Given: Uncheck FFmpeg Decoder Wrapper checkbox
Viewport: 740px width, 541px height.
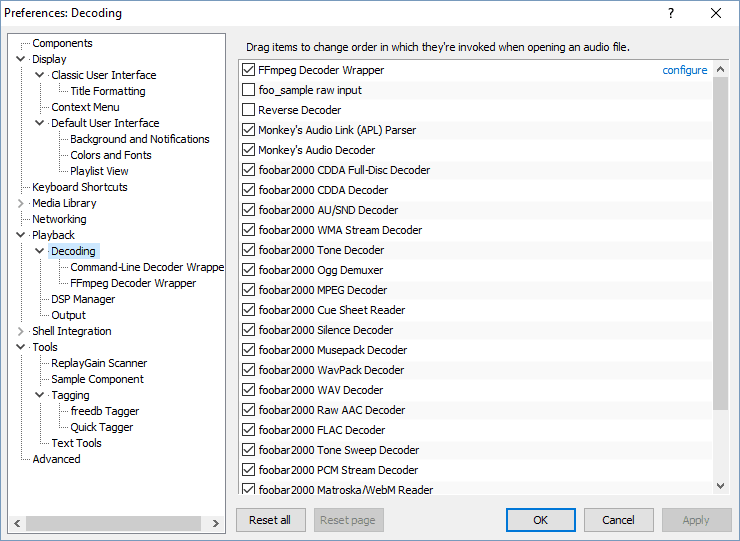Looking at the screenshot, I should tap(249, 71).
